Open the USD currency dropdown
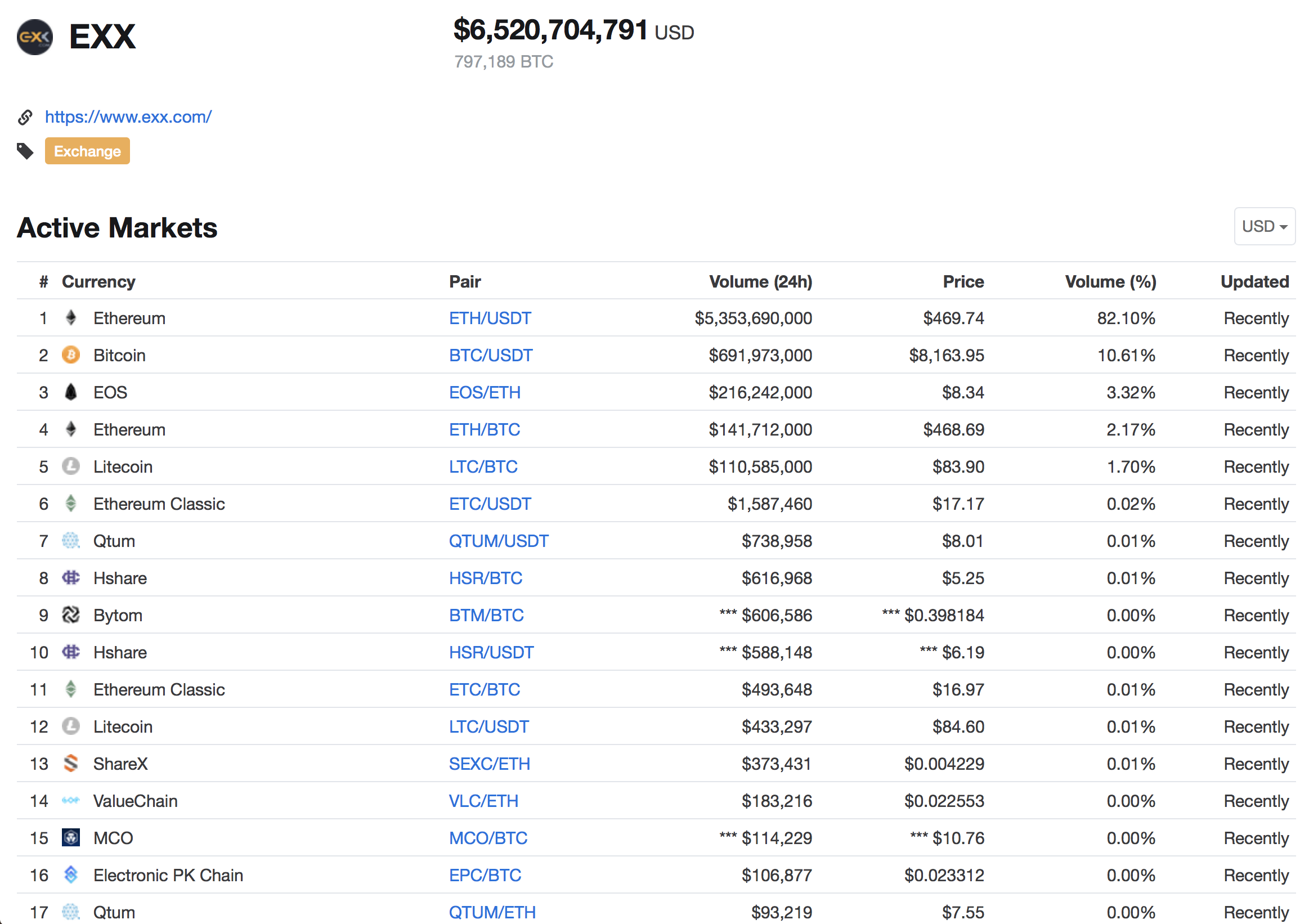Image resolution: width=1300 pixels, height=924 pixels. point(1264,226)
